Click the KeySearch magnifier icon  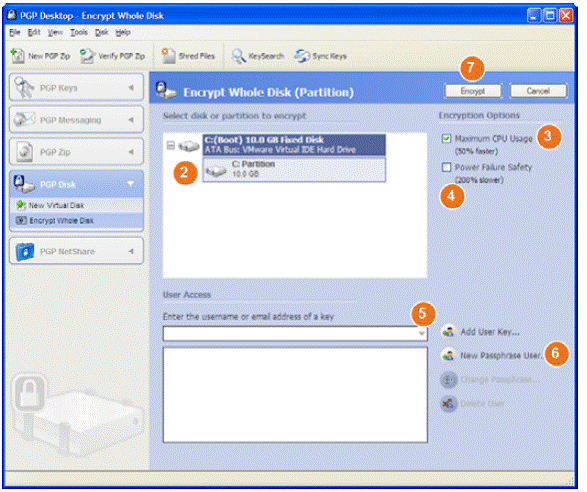coord(238,56)
